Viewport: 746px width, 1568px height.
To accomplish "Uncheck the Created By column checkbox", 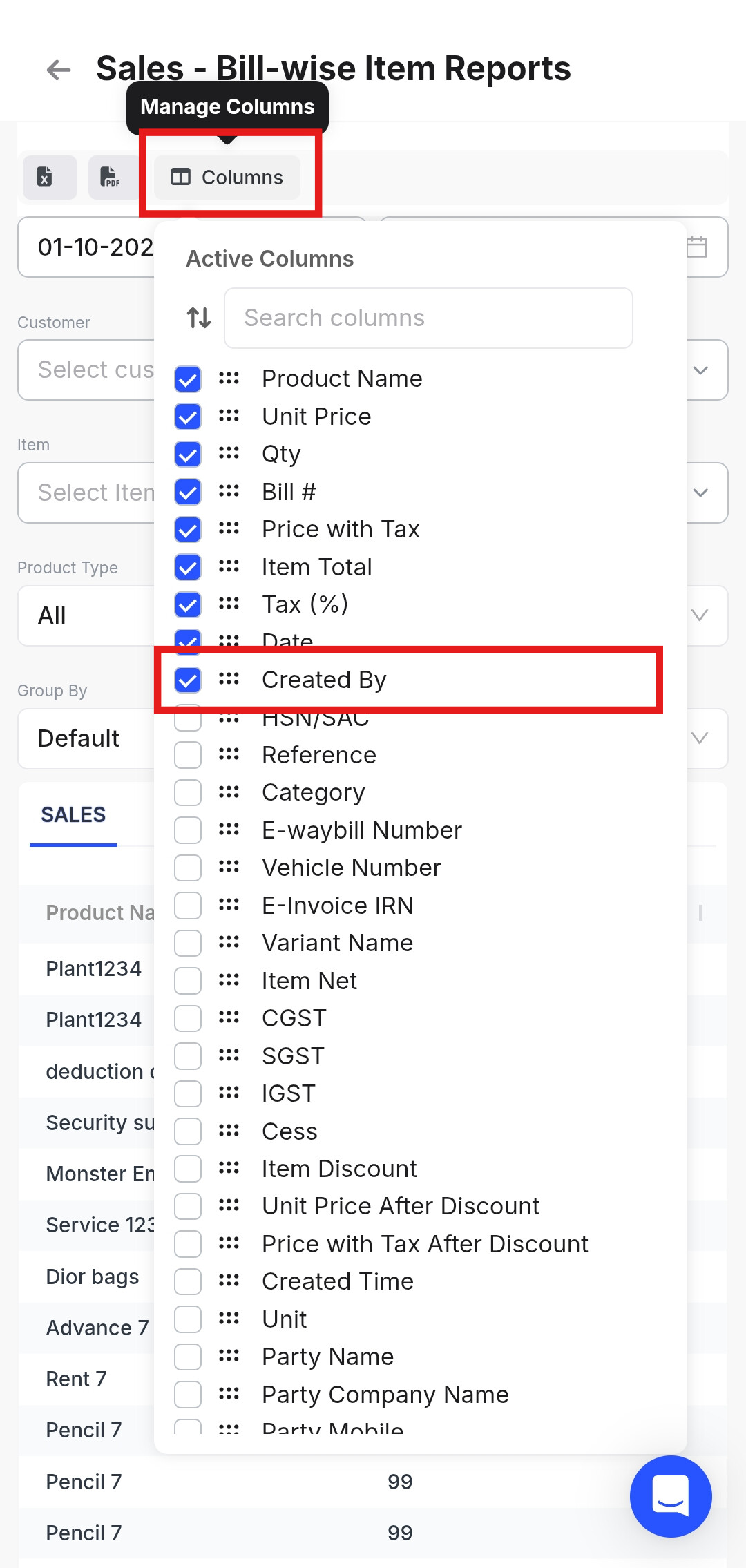I will click(x=188, y=680).
